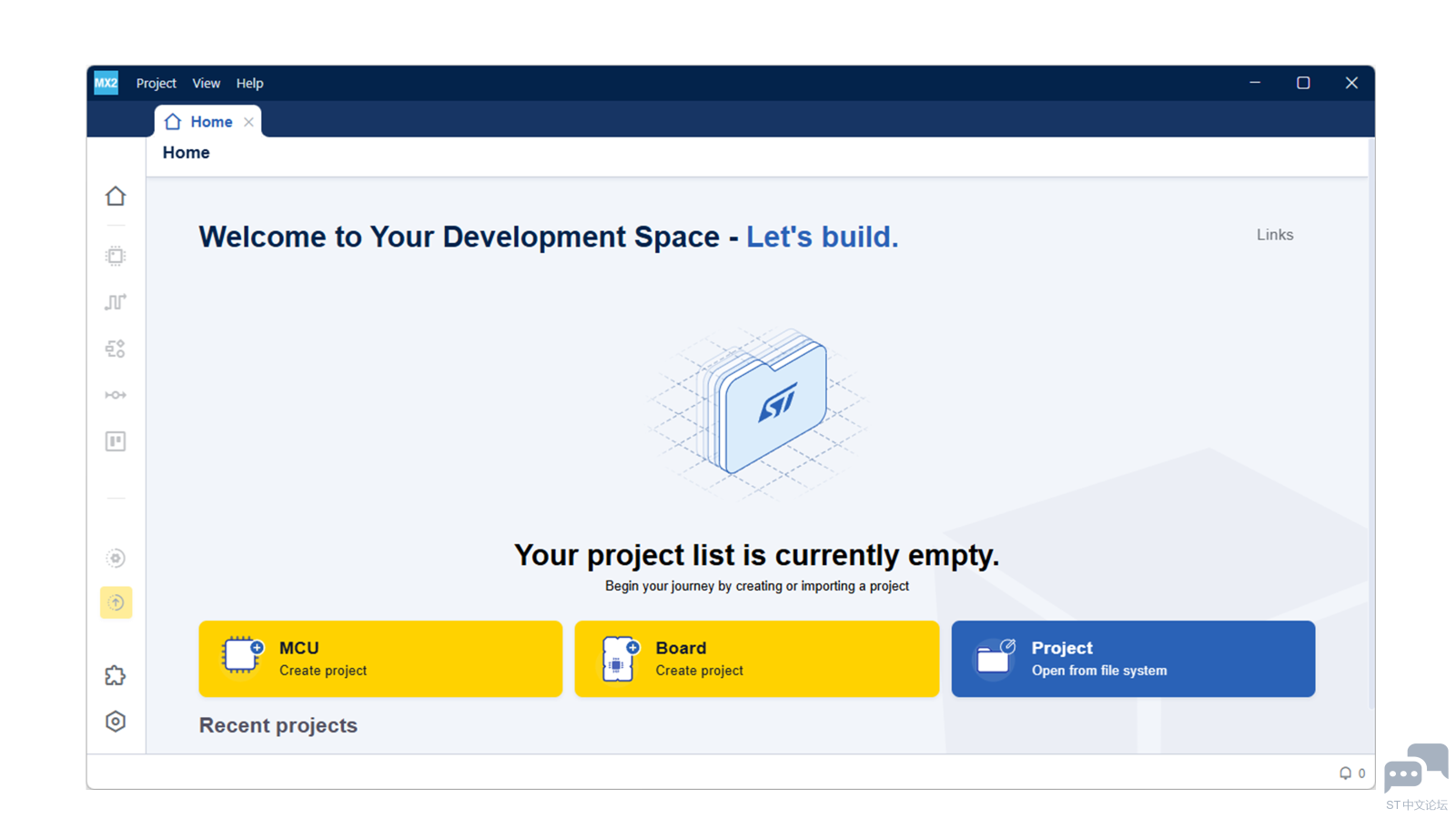The height and width of the screenshot is (819, 1456).
Task: Close the Home tab
Action: 248,122
